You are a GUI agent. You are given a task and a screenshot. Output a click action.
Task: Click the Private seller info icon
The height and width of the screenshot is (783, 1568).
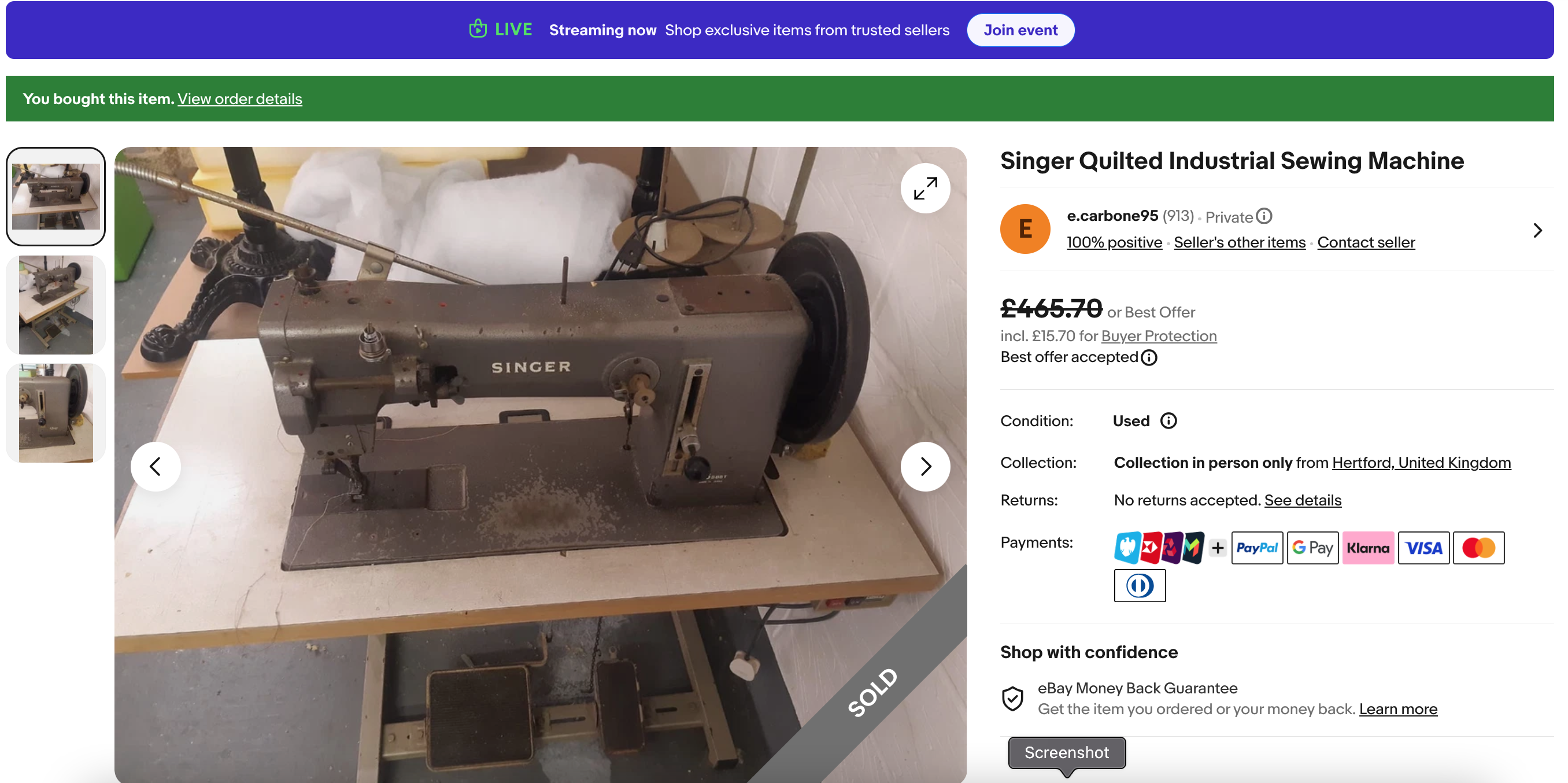point(1264,216)
